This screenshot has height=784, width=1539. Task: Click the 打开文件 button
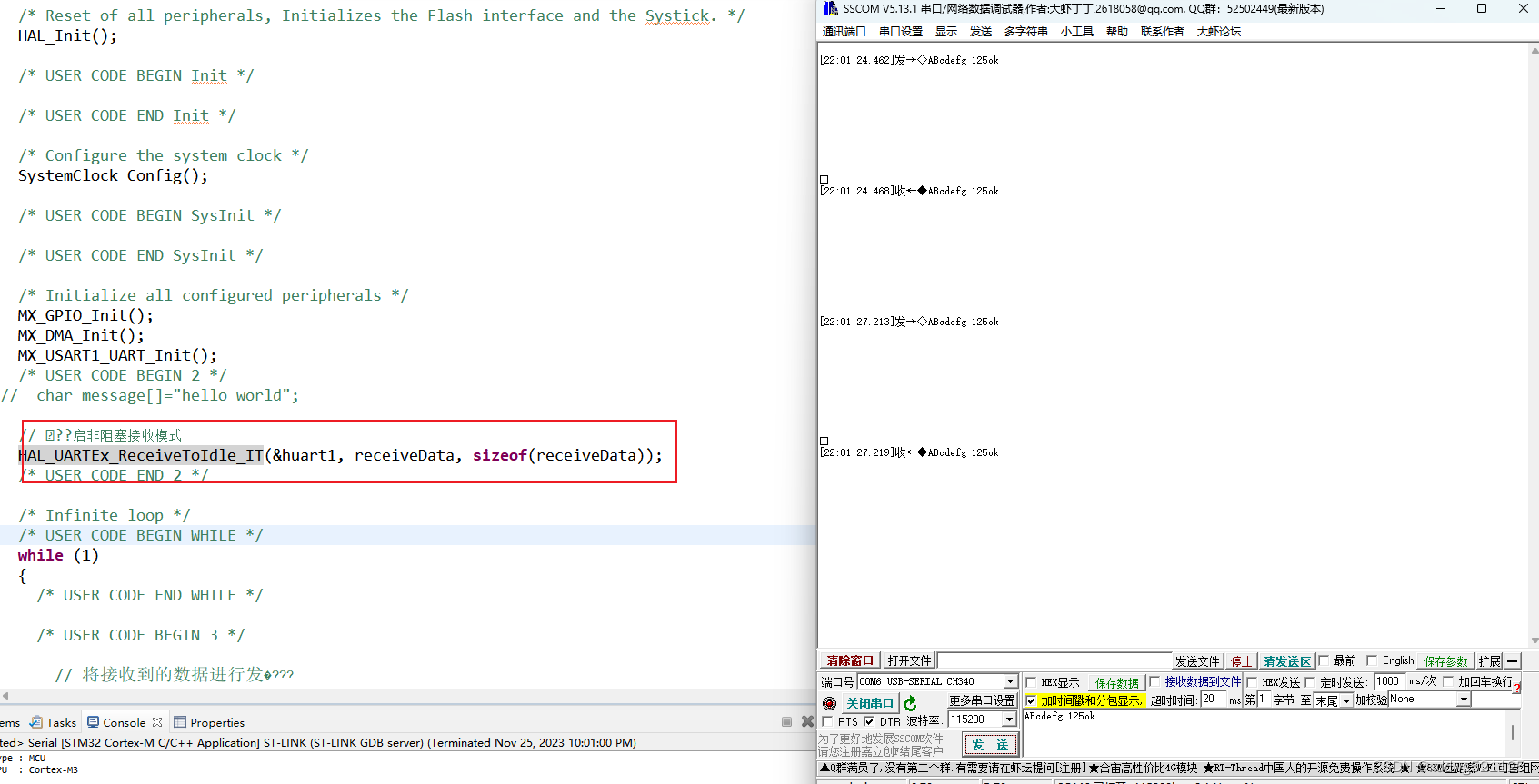[910, 661]
